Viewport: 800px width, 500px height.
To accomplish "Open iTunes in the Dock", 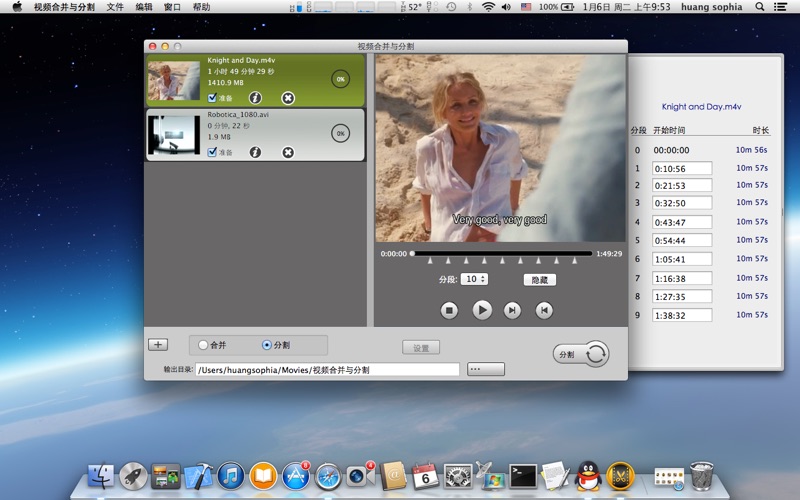I will tap(231, 476).
